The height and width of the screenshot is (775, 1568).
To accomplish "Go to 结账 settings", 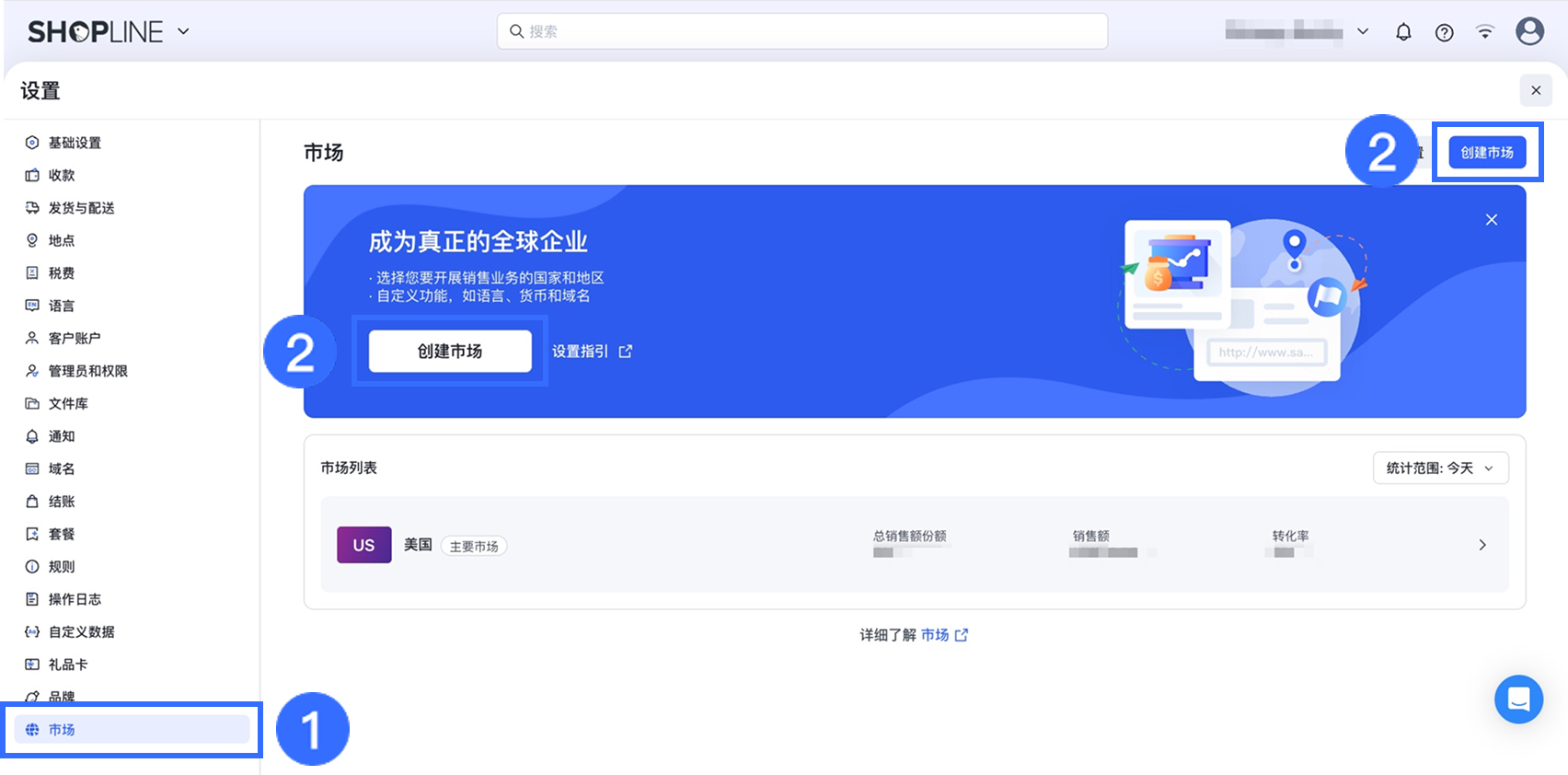I will click(133, 502).
